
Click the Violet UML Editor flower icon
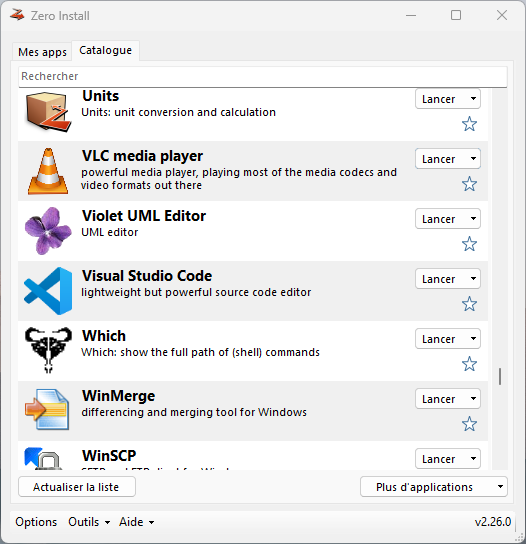click(x=48, y=231)
